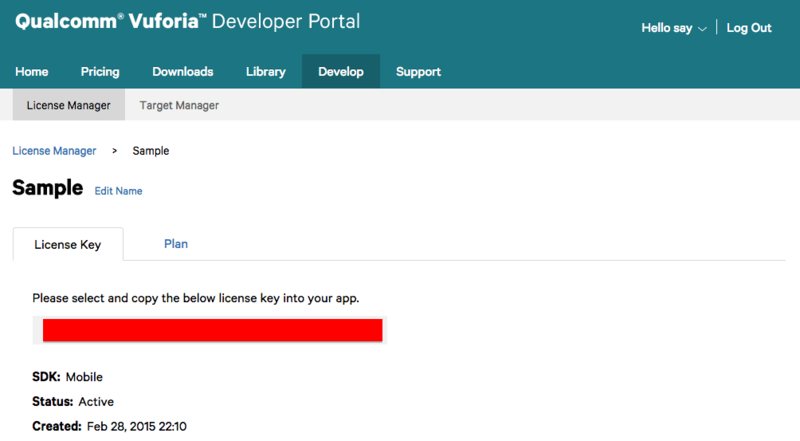Screen dimensions: 800x441
Task: Click the Edit Name link
Action: pyautogui.click(x=118, y=191)
